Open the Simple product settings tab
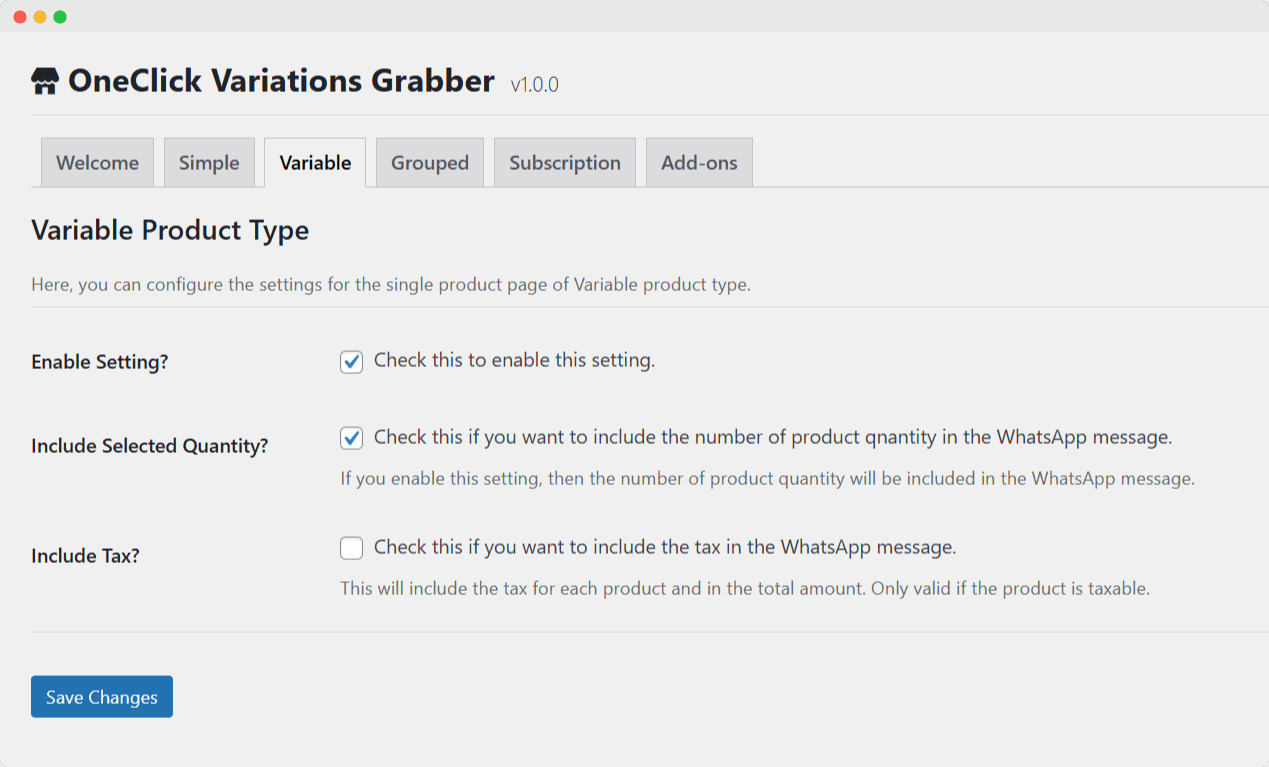This screenshot has width=1269, height=767. (x=209, y=162)
